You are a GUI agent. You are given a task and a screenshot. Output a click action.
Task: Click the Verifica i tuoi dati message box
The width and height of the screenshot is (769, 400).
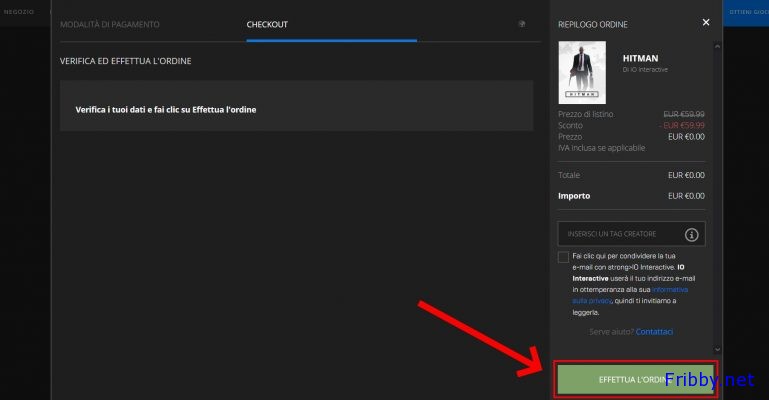(296, 108)
